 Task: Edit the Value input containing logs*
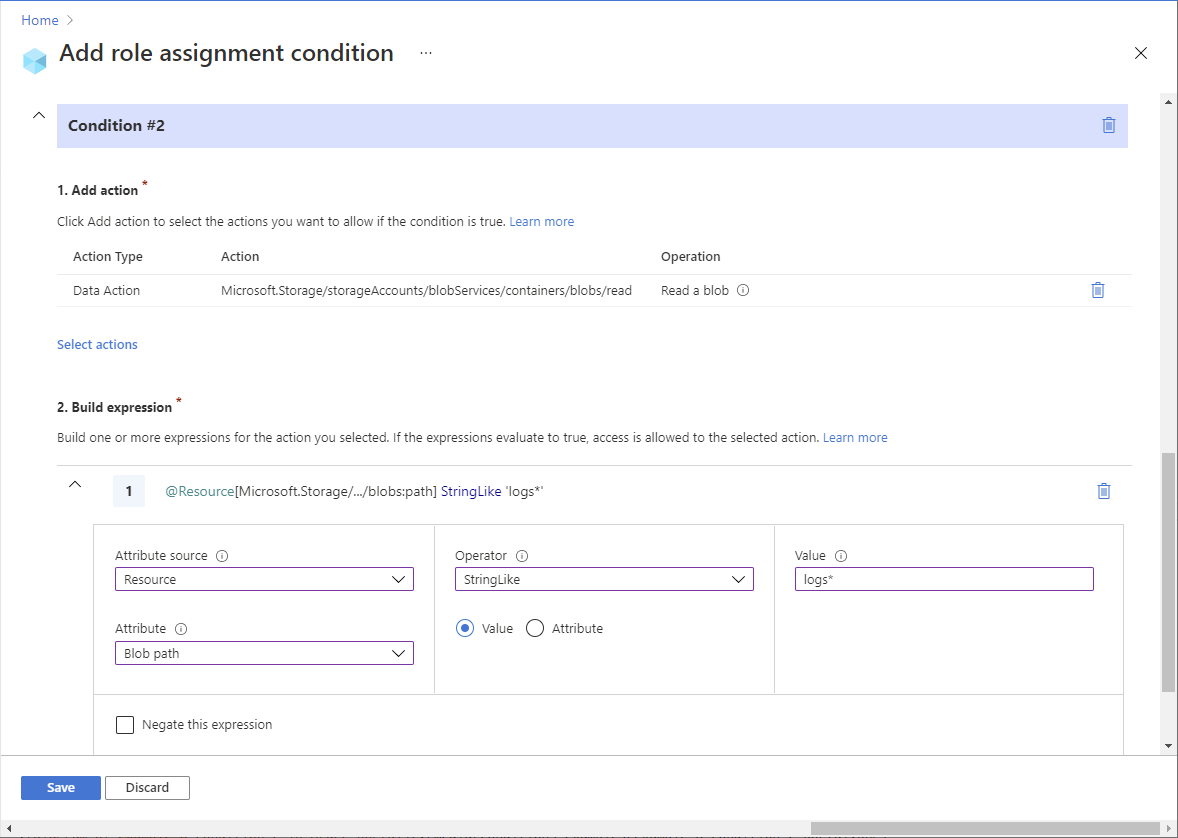coord(943,579)
